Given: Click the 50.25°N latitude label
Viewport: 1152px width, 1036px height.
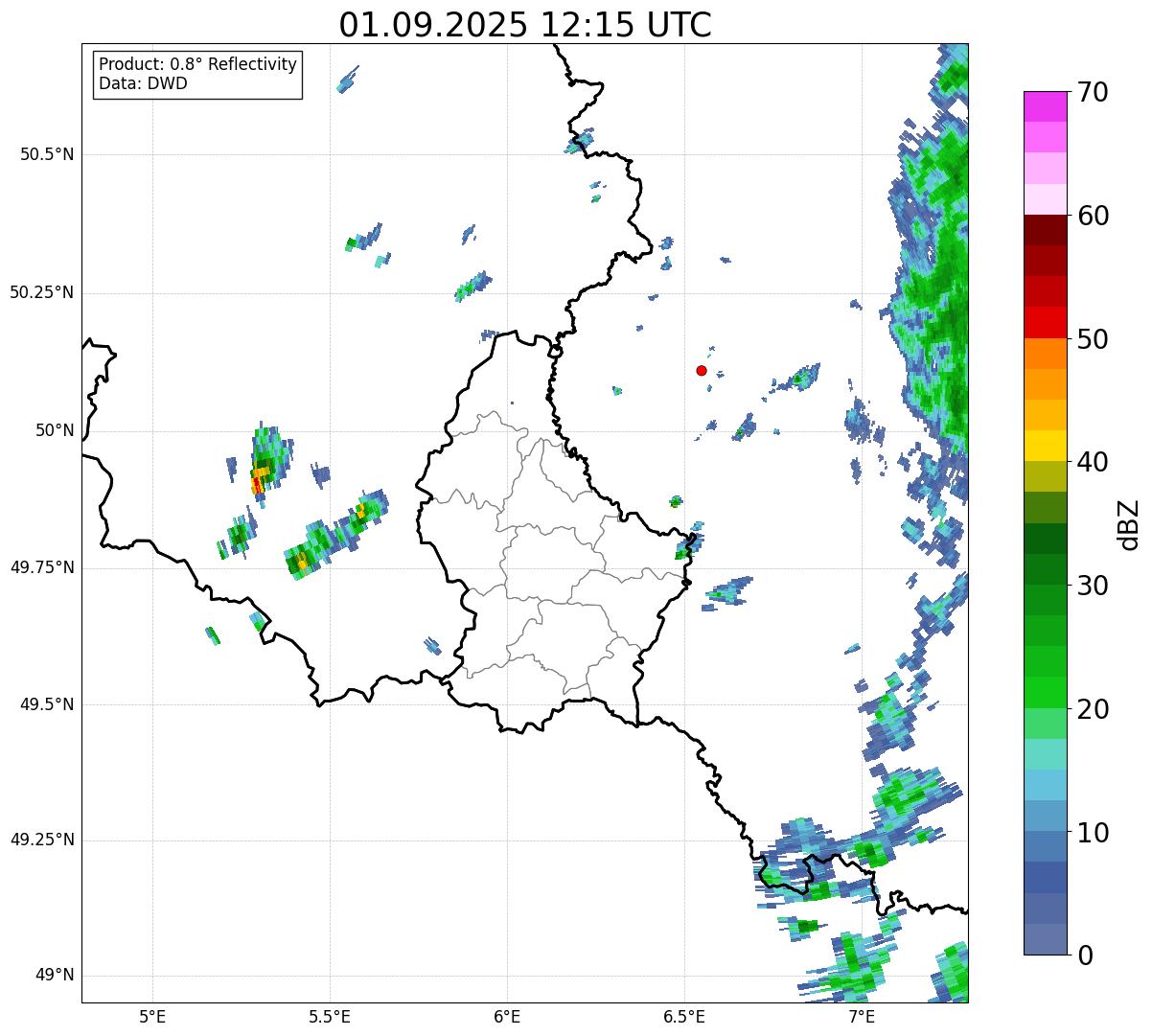Looking at the screenshot, I should click(x=42, y=292).
